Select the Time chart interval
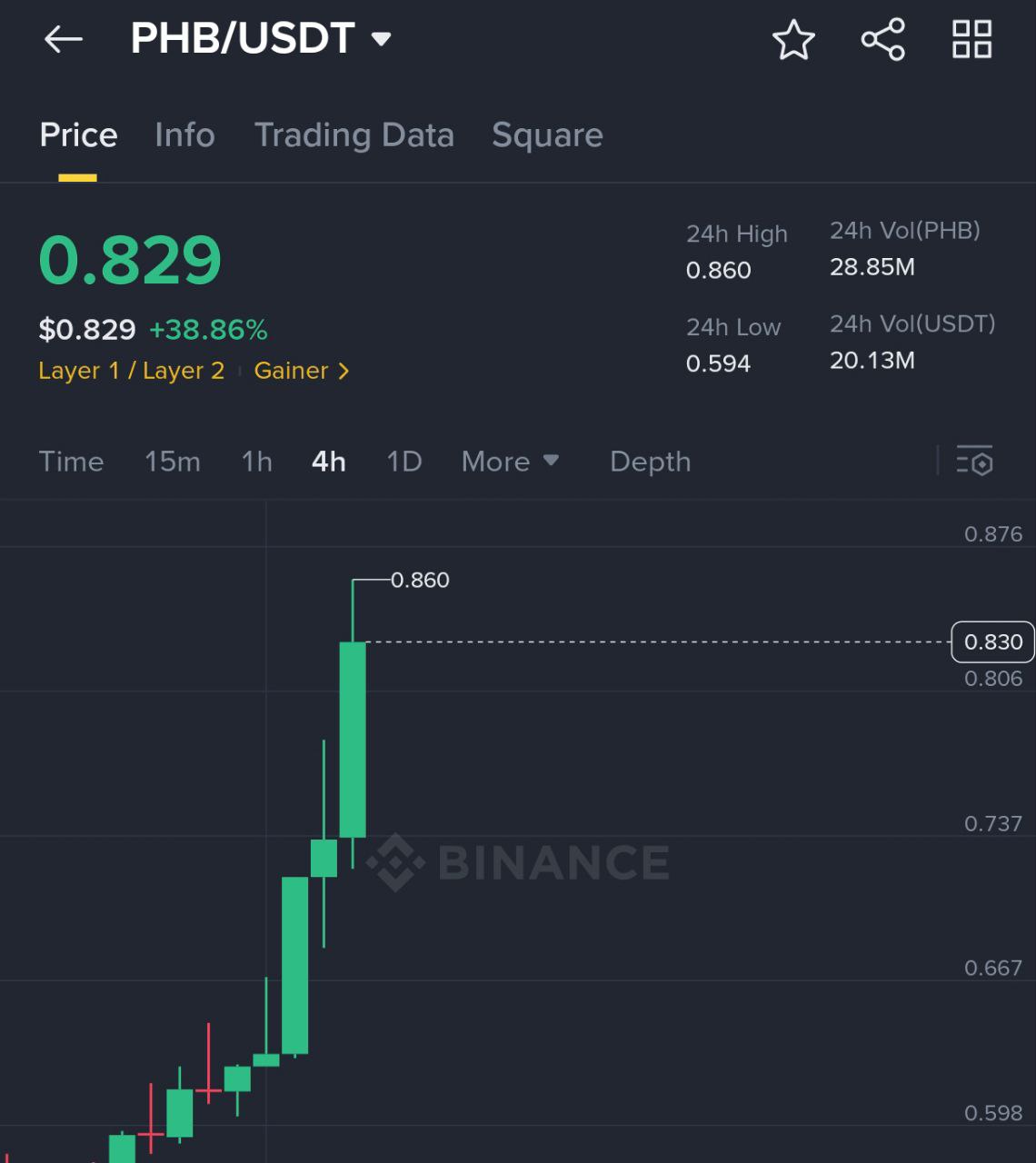This screenshot has width=1036, height=1163. 71,462
